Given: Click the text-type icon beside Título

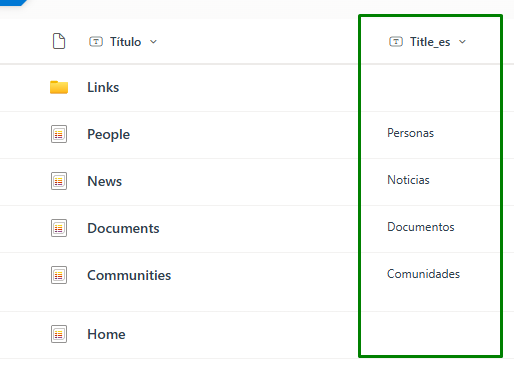Looking at the screenshot, I should (x=96, y=42).
